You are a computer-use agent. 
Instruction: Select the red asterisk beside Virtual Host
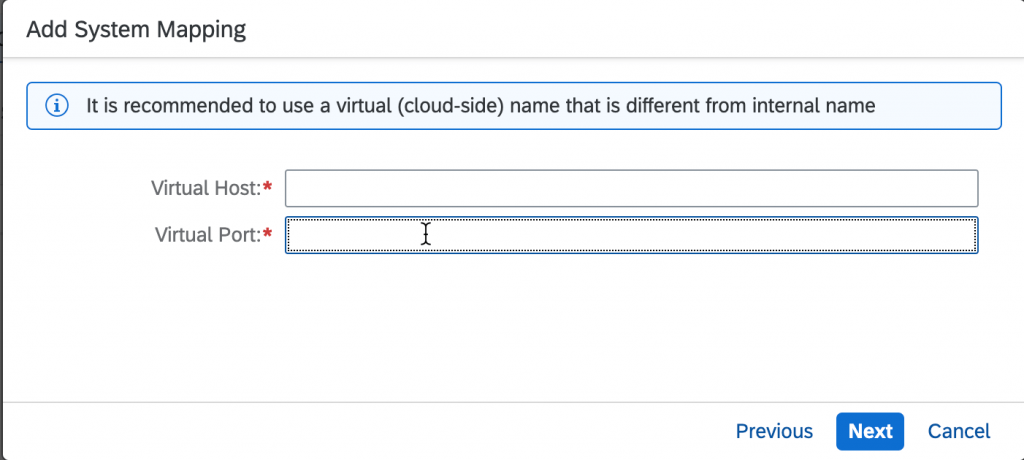pos(267,187)
